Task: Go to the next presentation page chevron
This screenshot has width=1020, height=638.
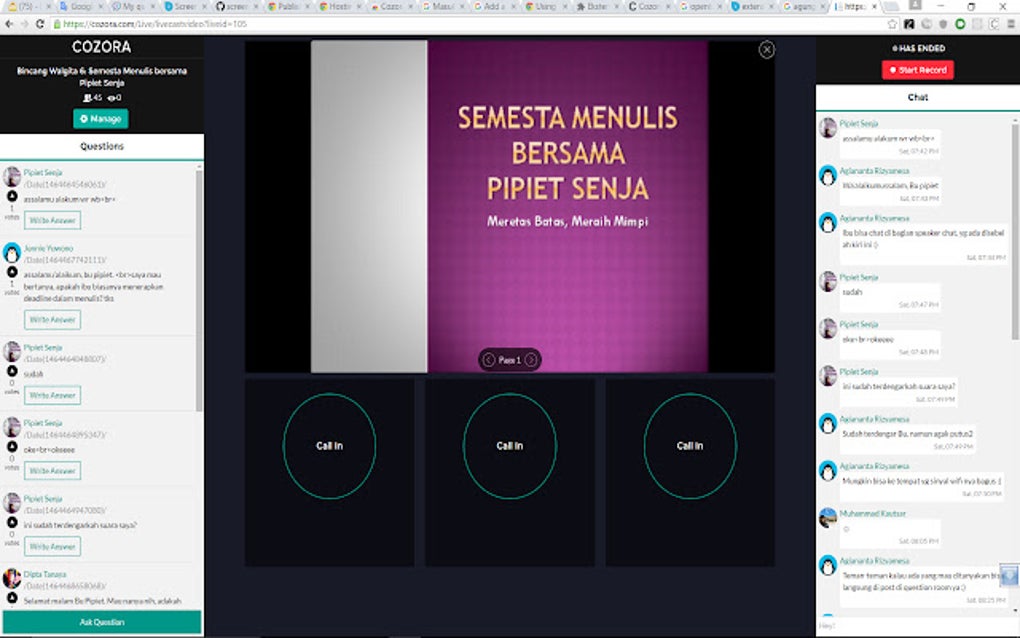Action: pyautogui.click(x=530, y=360)
